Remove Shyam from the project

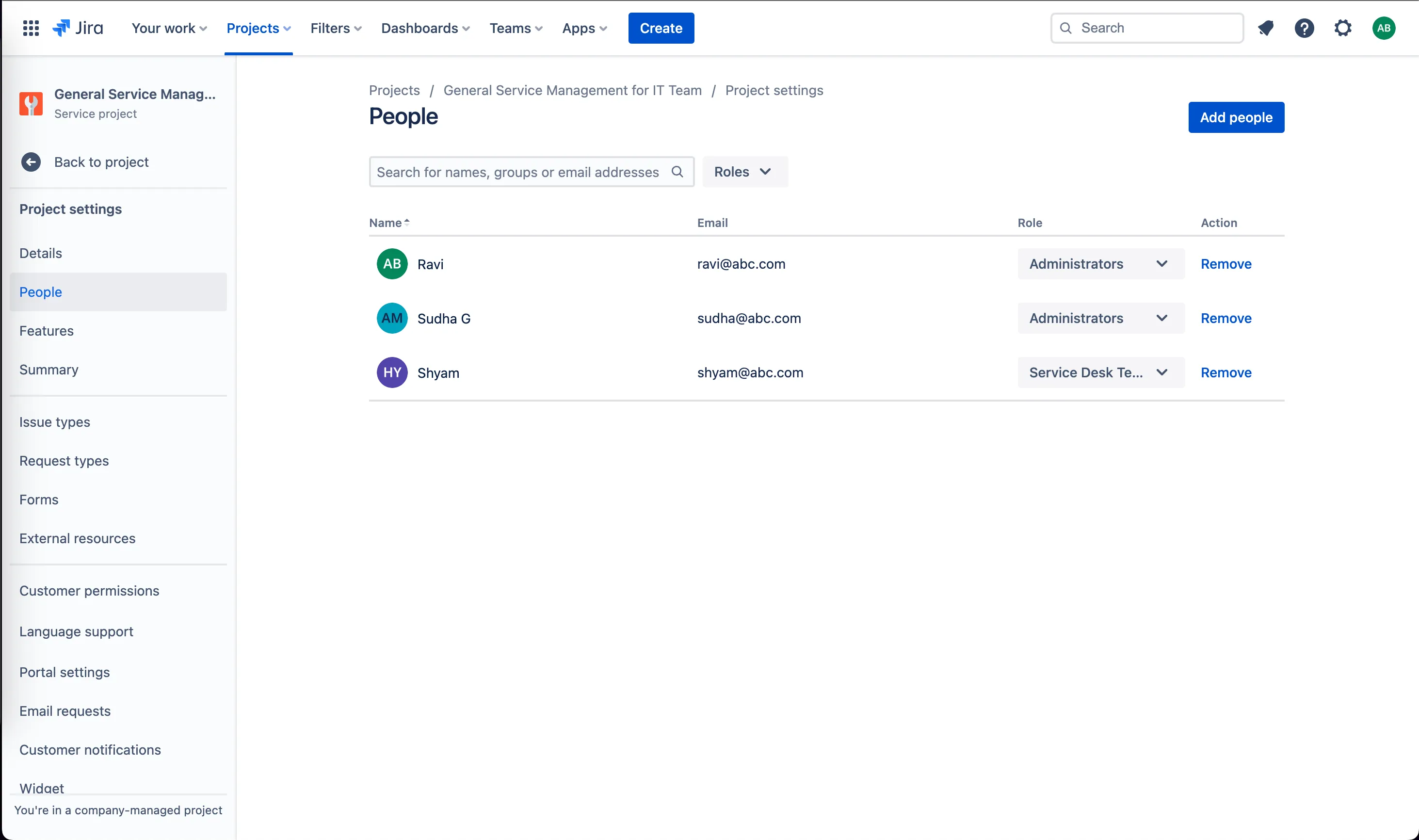click(1225, 372)
